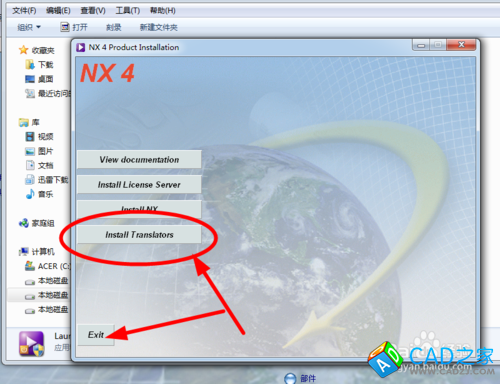
Task: Open the 家庭组 homegroup icon
Action: [24, 223]
